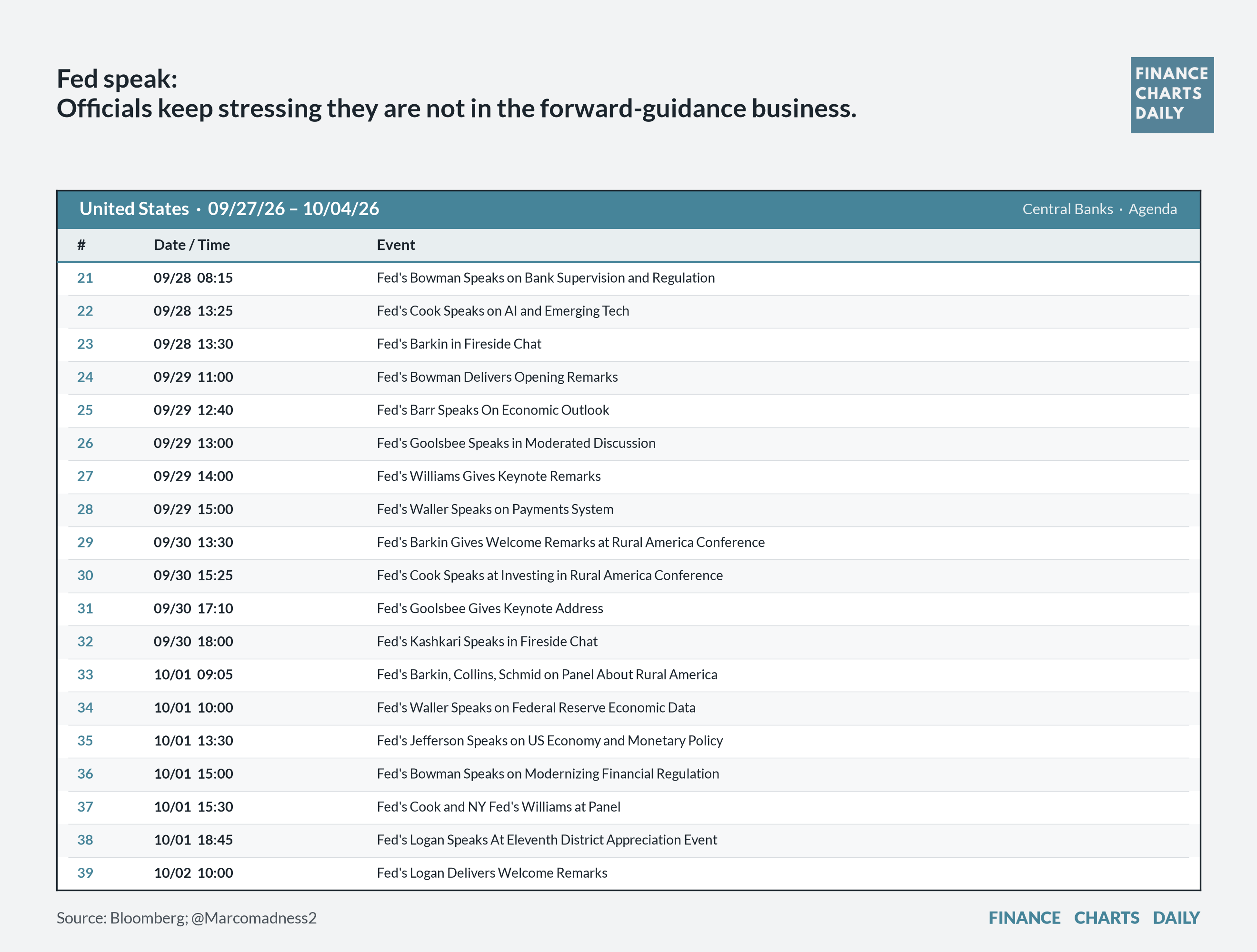This screenshot has height=952, width=1257.
Task: Open row 21 Bowman Bank Supervision event
Action: (x=546, y=278)
